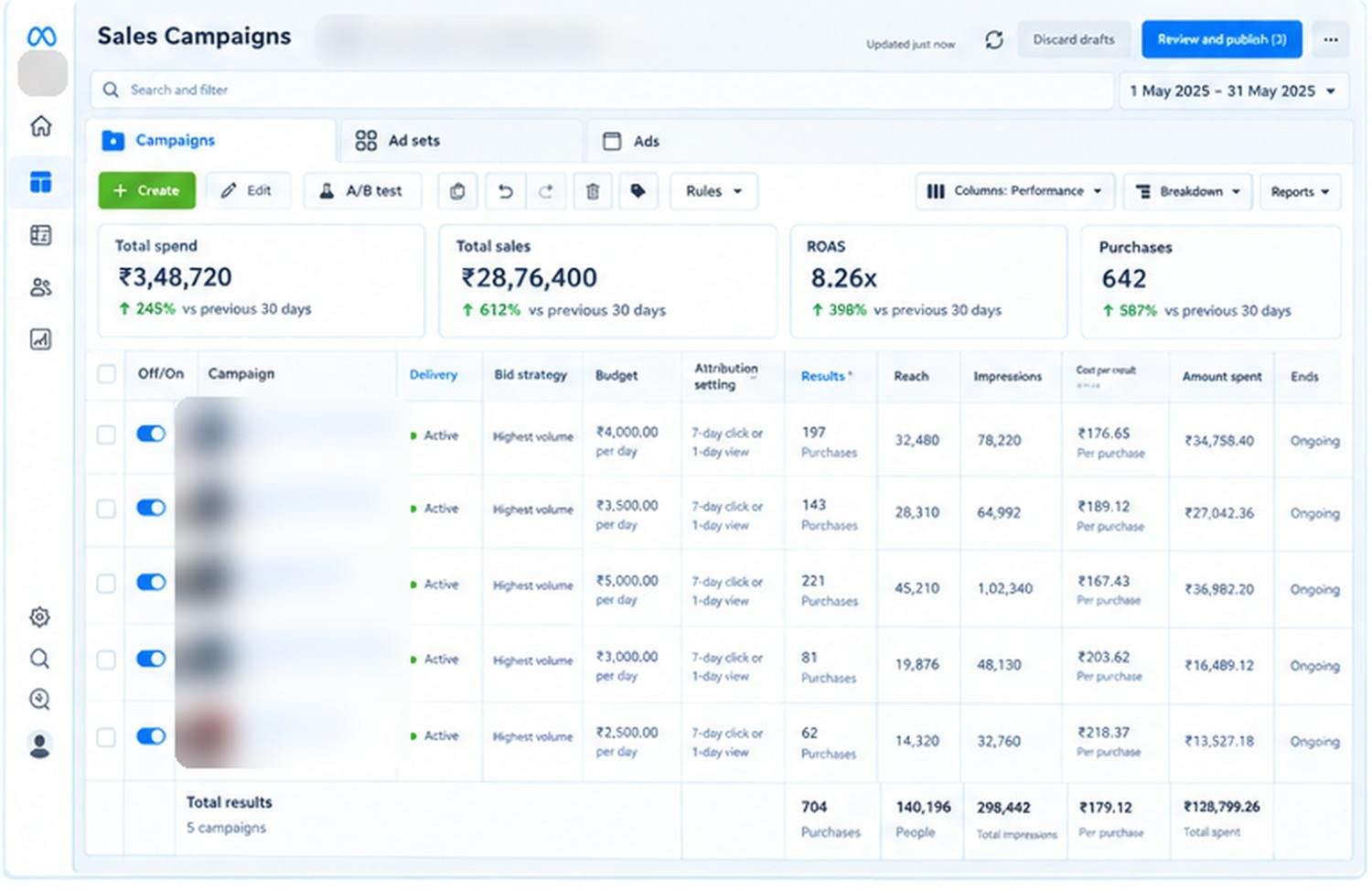Click the account avatar placeholder below Meta logo
This screenshot has height=890, width=1372.
pyautogui.click(x=43, y=73)
